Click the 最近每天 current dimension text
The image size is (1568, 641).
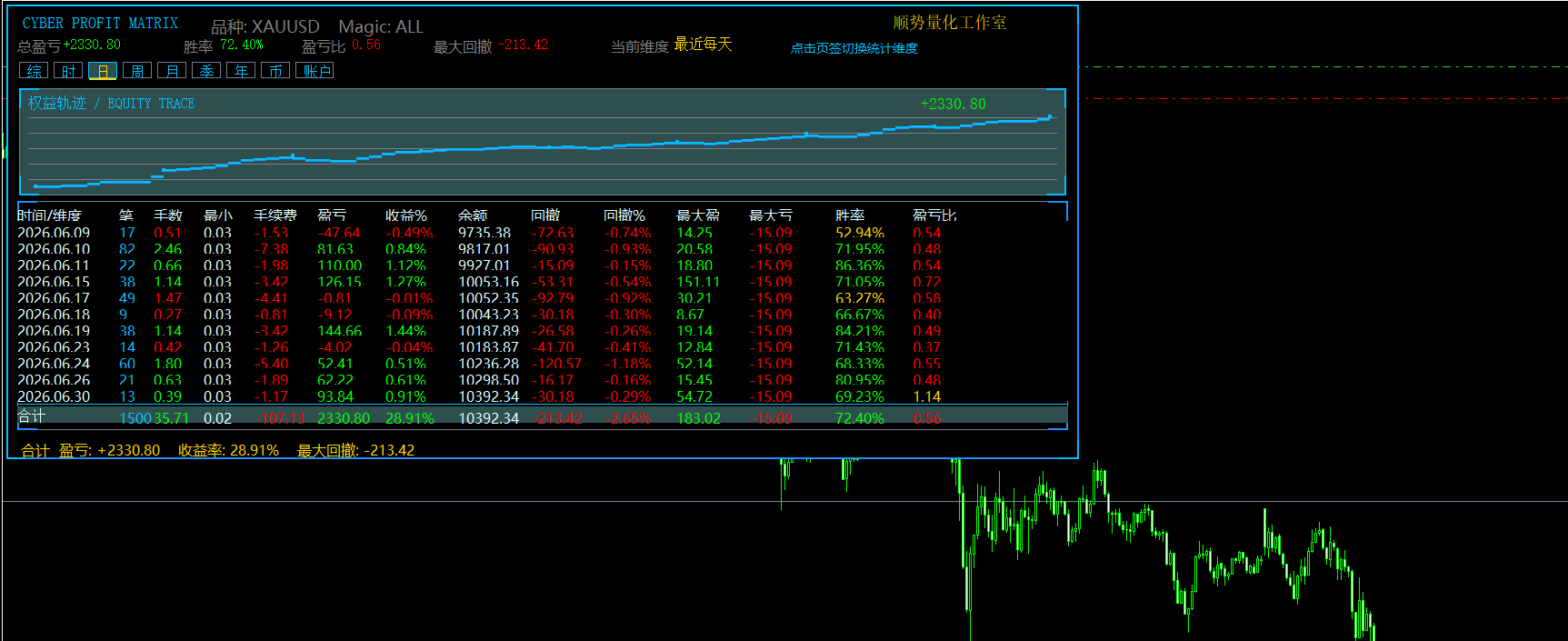point(703,45)
